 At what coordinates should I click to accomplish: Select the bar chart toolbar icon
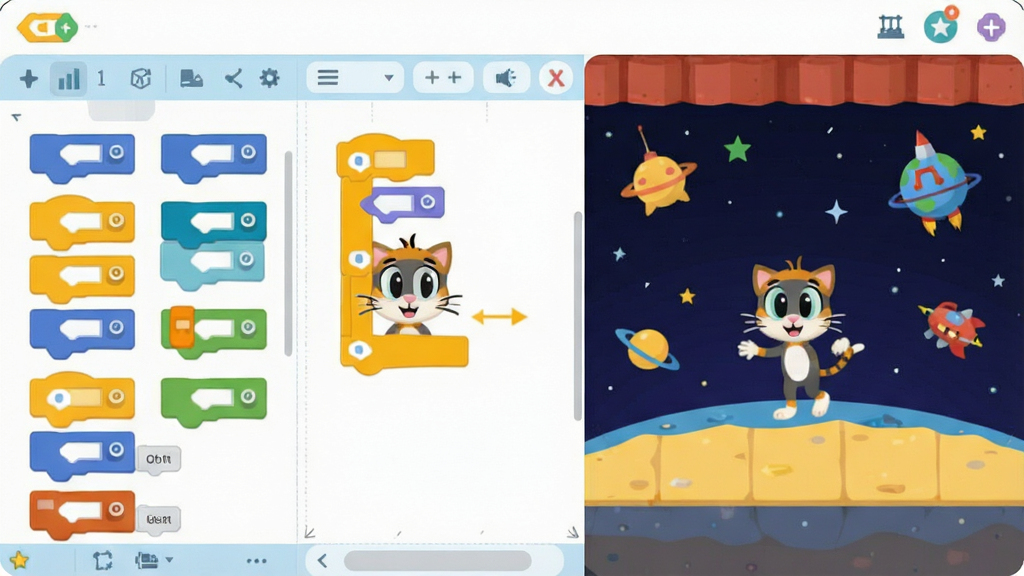pyautogui.click(x=69, y=79)
